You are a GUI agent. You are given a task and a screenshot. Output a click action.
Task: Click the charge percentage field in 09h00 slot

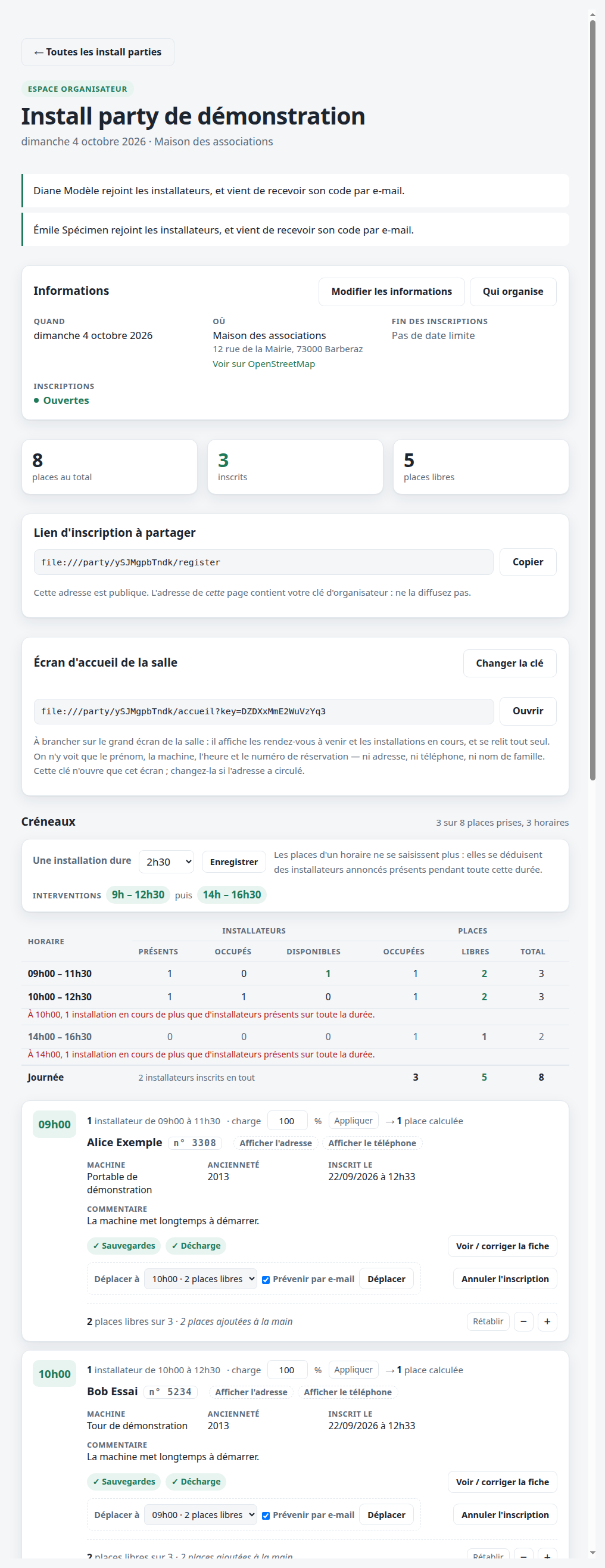coord(287,1121)
